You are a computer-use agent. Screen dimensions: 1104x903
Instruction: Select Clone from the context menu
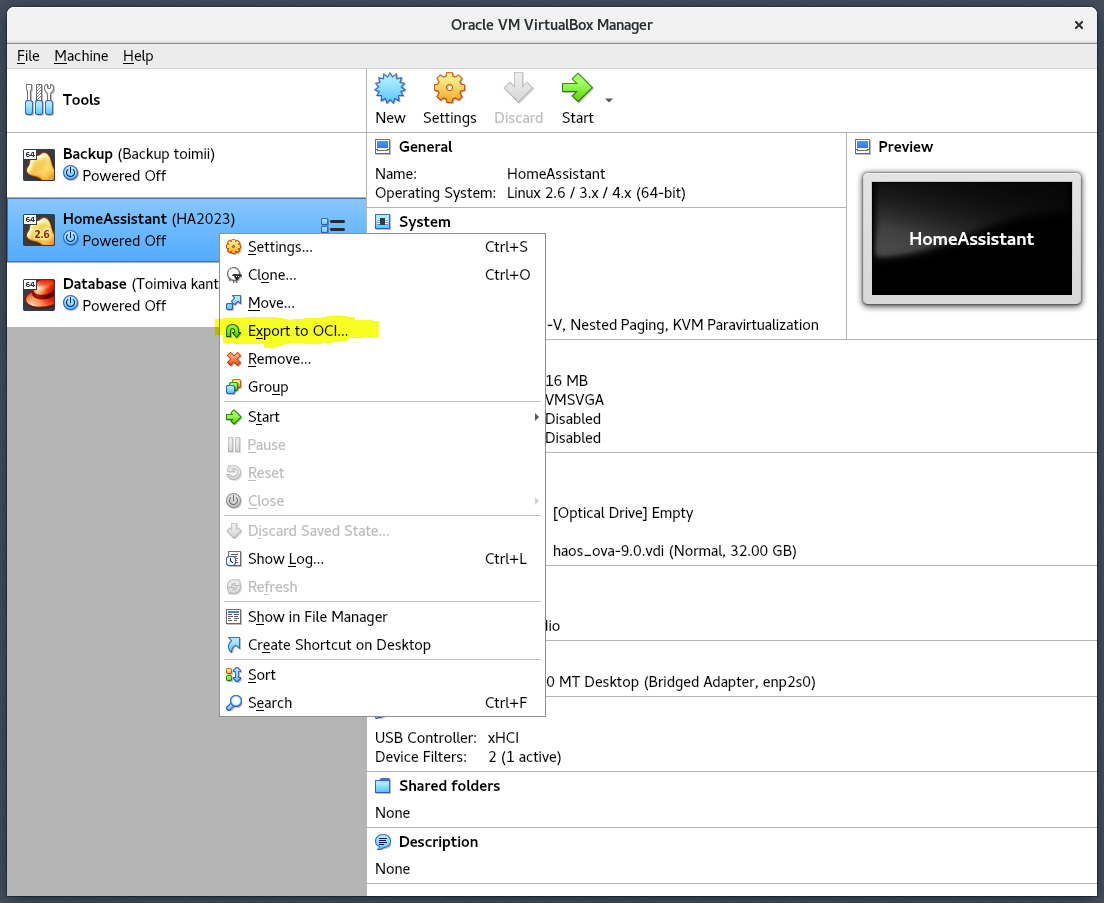coord(272,275)
